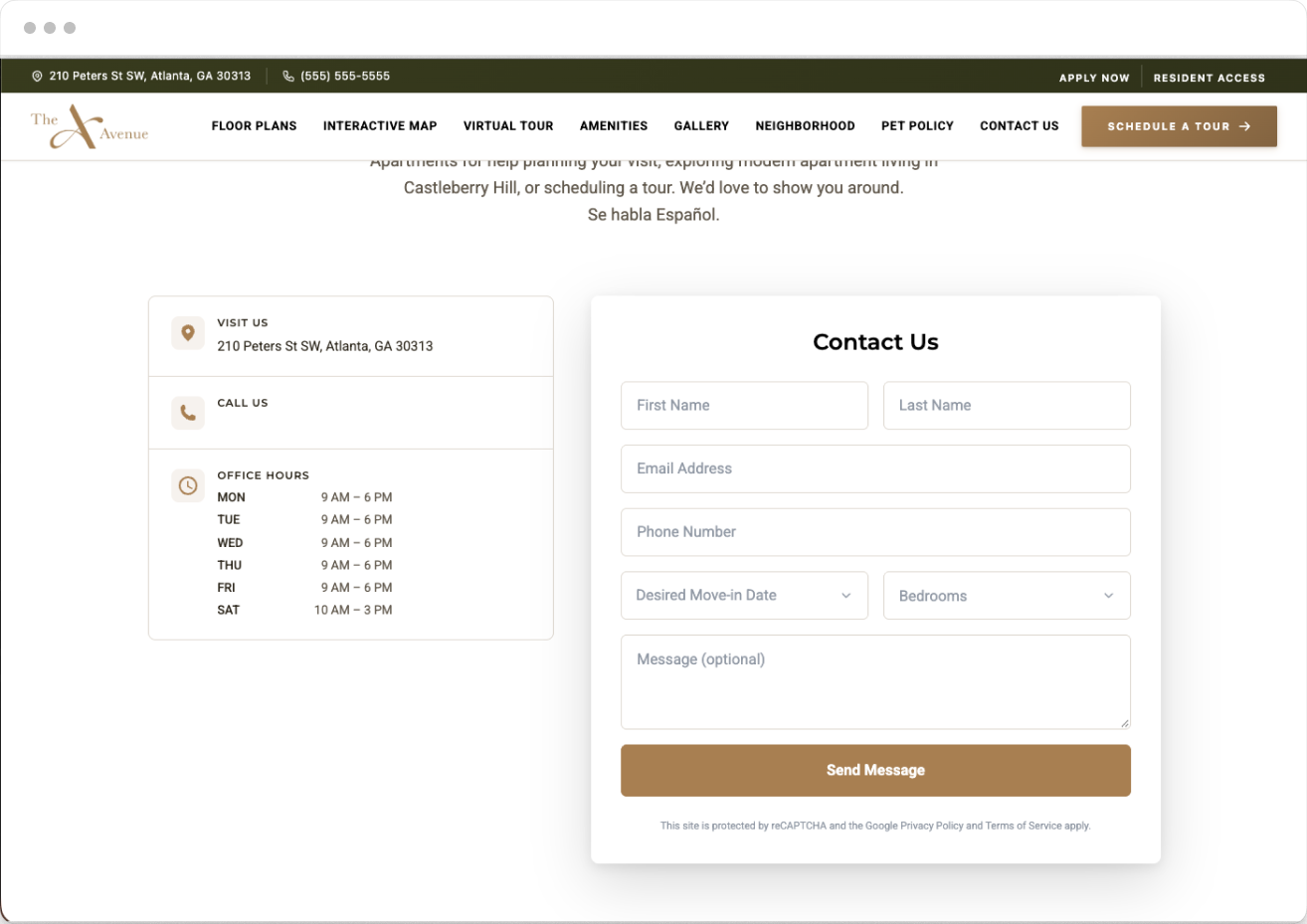Select Contact Us in the navbar

click(1020, 126)
